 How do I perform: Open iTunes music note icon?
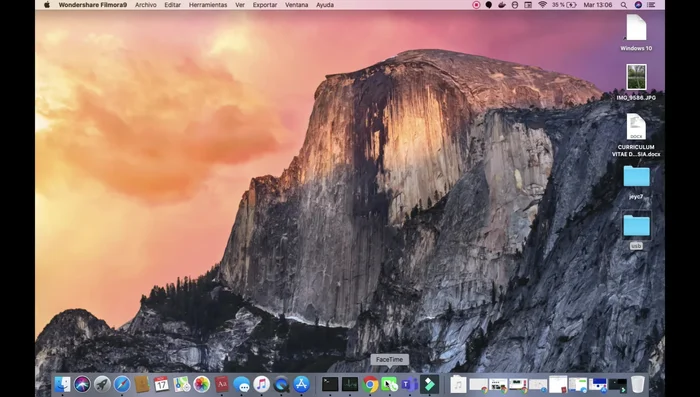(262, 384)
